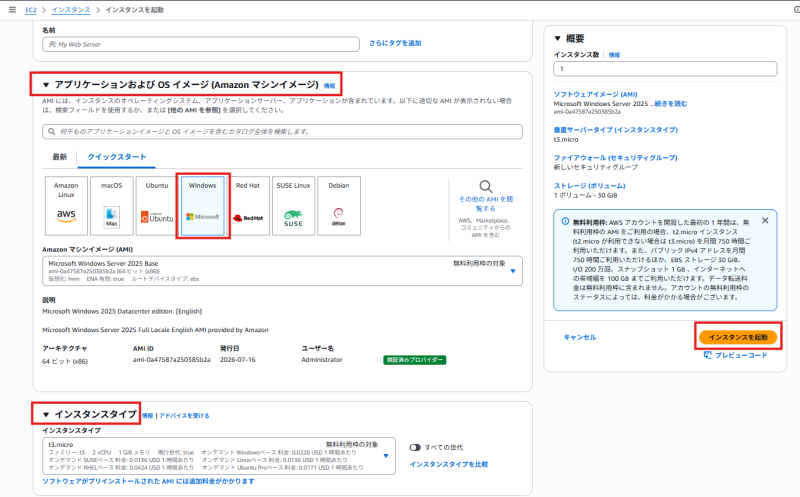Switch to the Quick Start tab
This screenshot has width=800, height=497.
click(116, 157)
